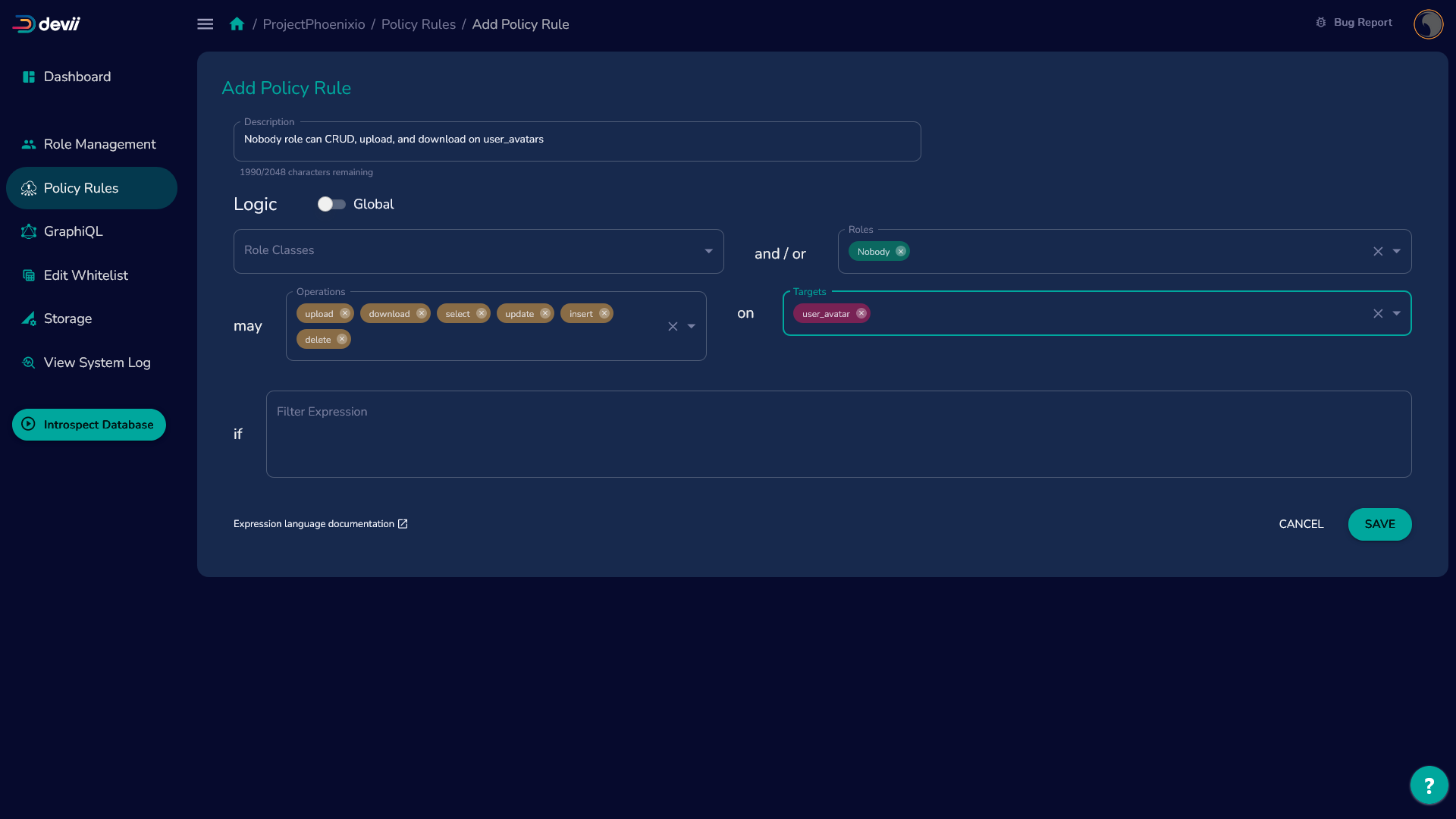The width and height of the screenshot is (1456, 819).
Task: Open the help question mark button
Action: coord(1429,785)
